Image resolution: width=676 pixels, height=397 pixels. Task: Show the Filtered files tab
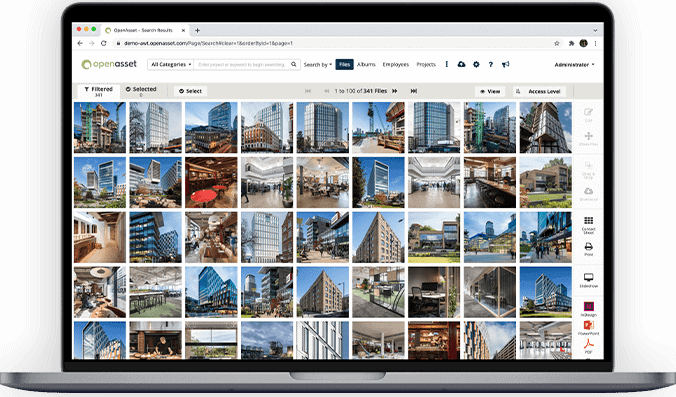[x=99, y=91]
